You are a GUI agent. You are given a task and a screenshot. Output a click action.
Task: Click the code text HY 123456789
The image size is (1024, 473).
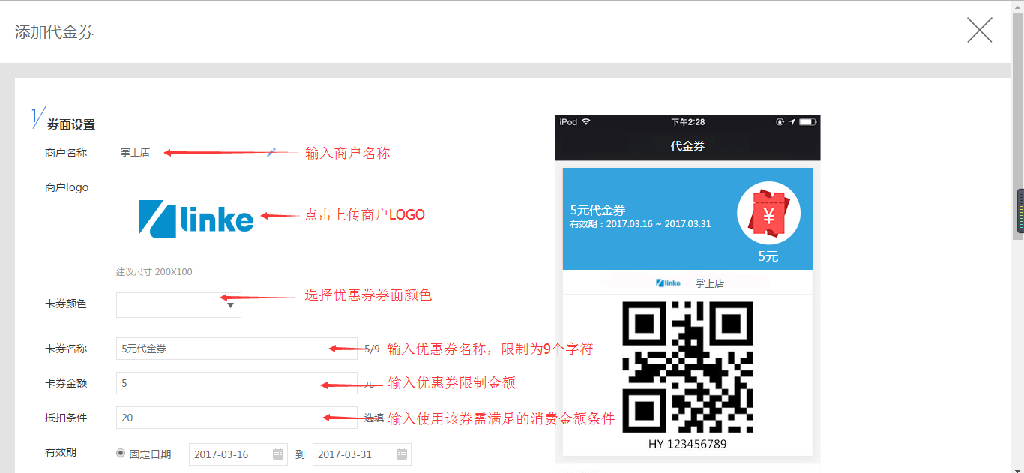(x=688, y=444)
